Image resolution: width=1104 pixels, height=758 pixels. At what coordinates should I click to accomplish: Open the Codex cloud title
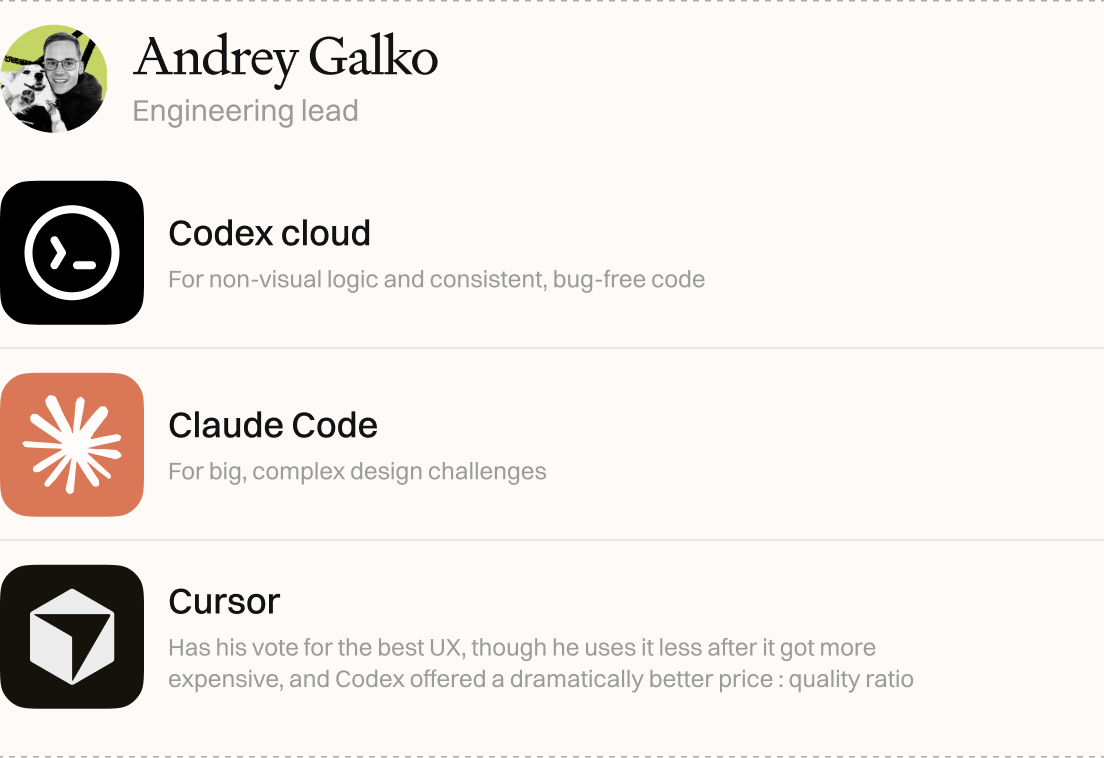point(269,233)
